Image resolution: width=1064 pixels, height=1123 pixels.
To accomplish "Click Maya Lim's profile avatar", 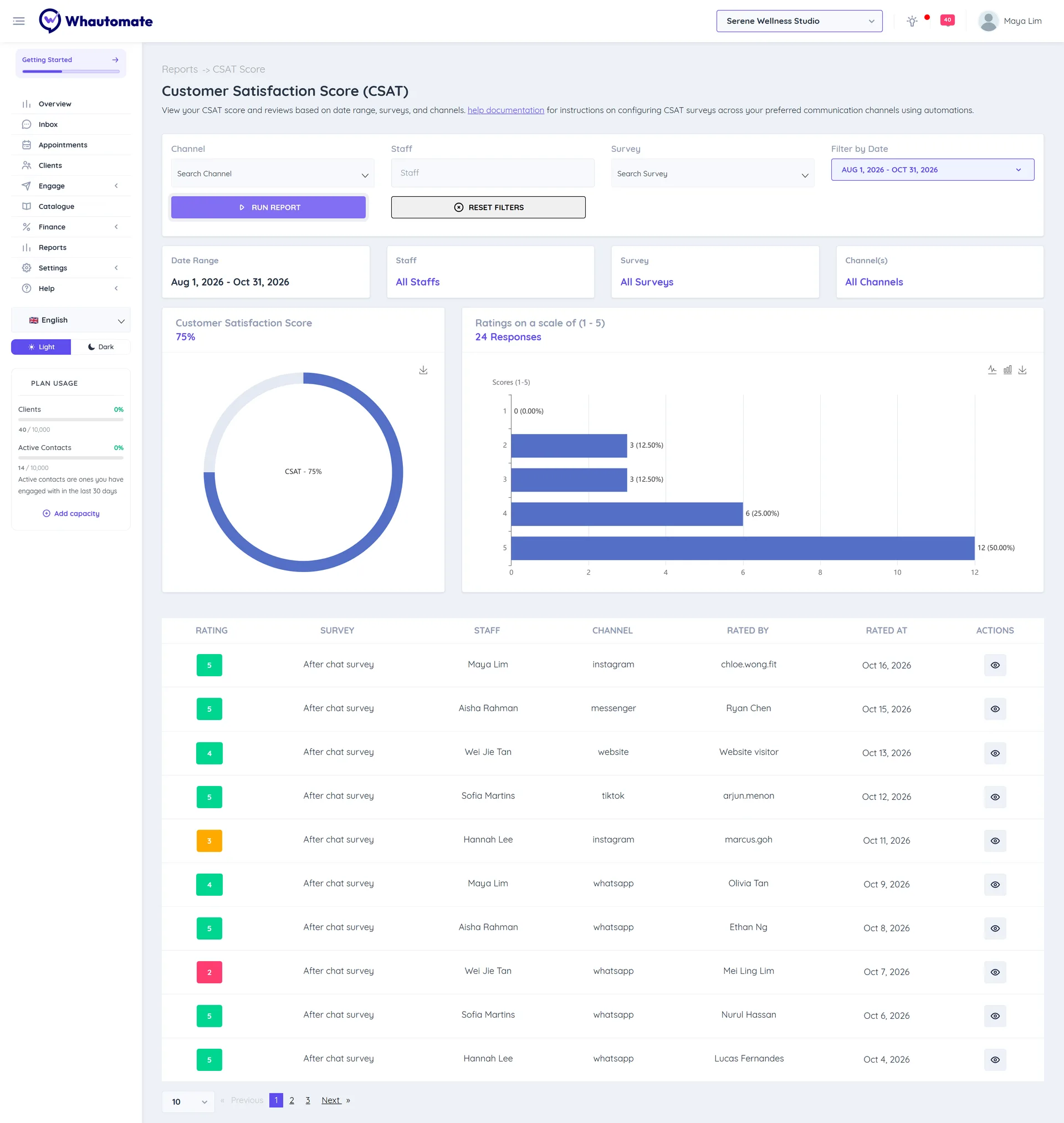I will (988, 21).
